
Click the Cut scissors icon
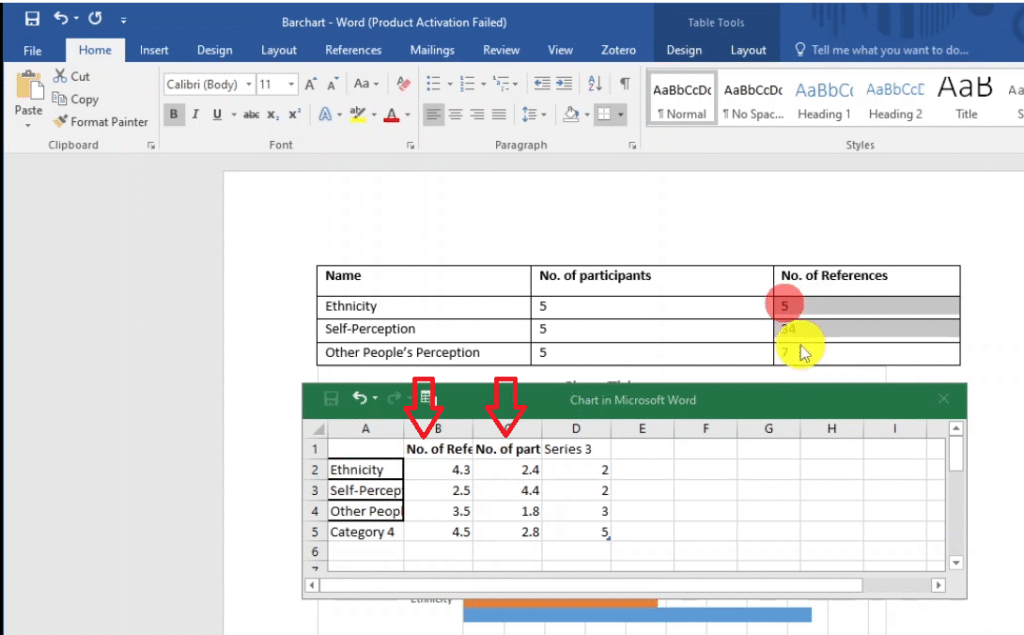[60, 76]
